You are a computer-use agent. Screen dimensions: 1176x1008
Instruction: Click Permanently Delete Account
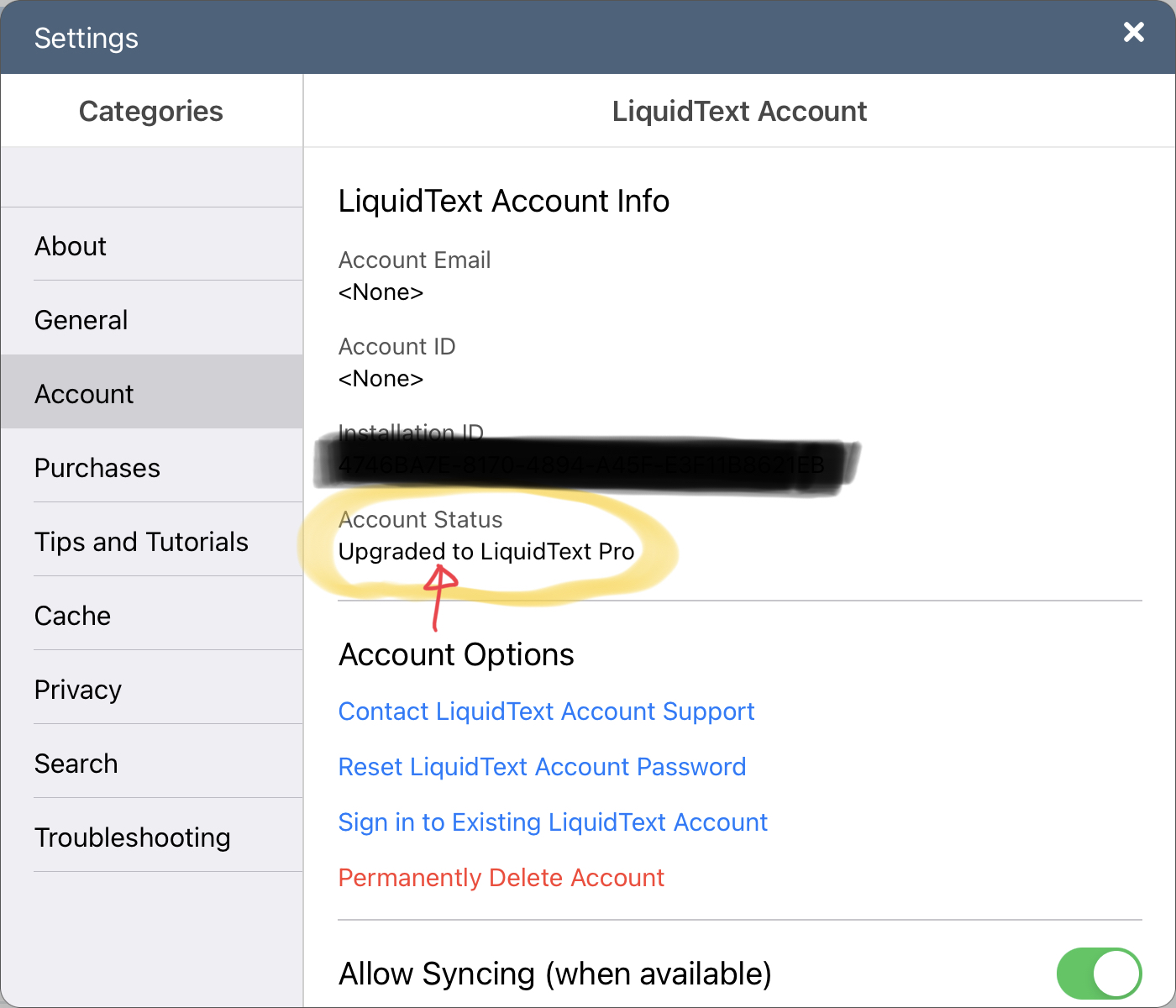point(501,878)
